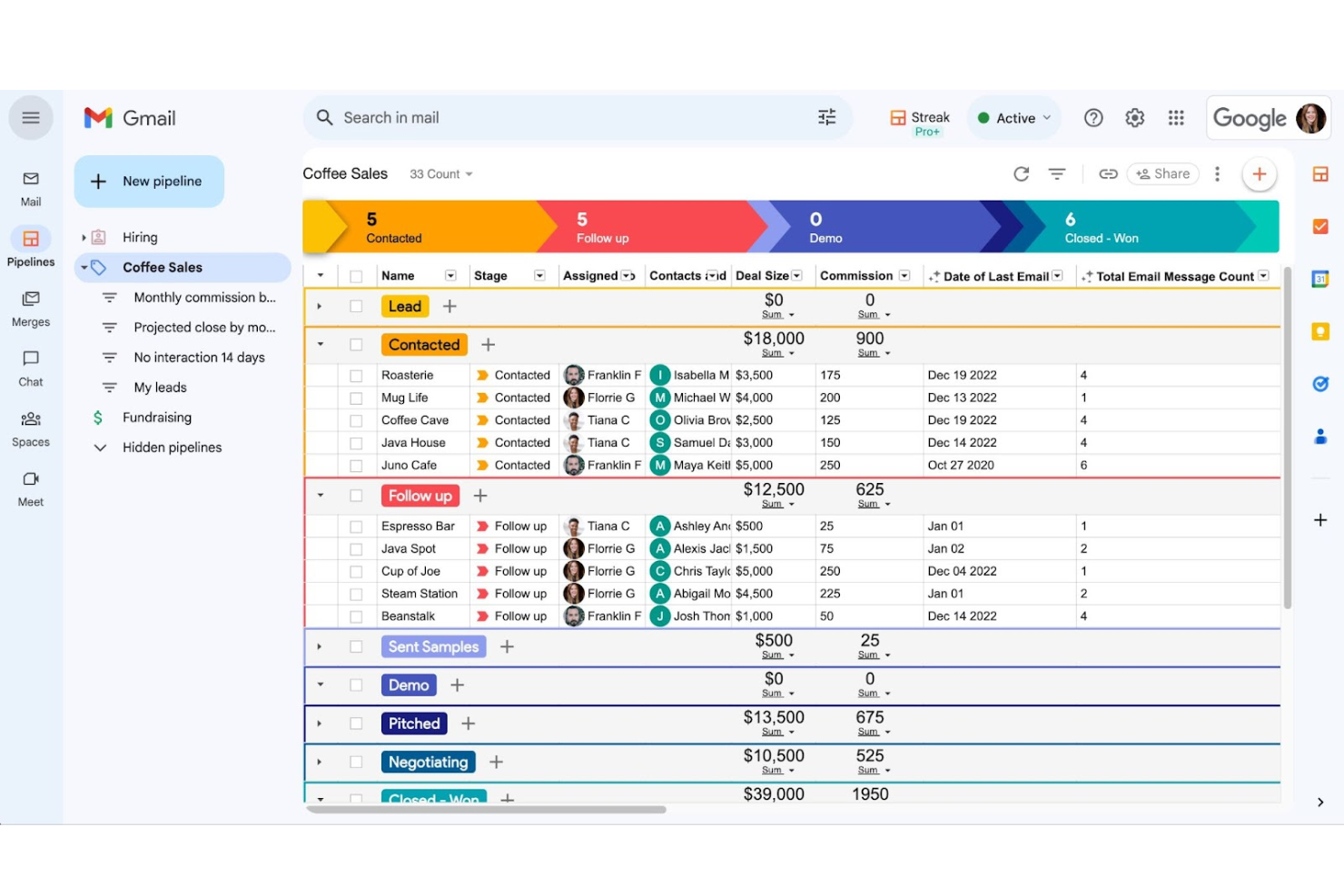
Task: Open the Support help icon
Action: pos(1093,118)
